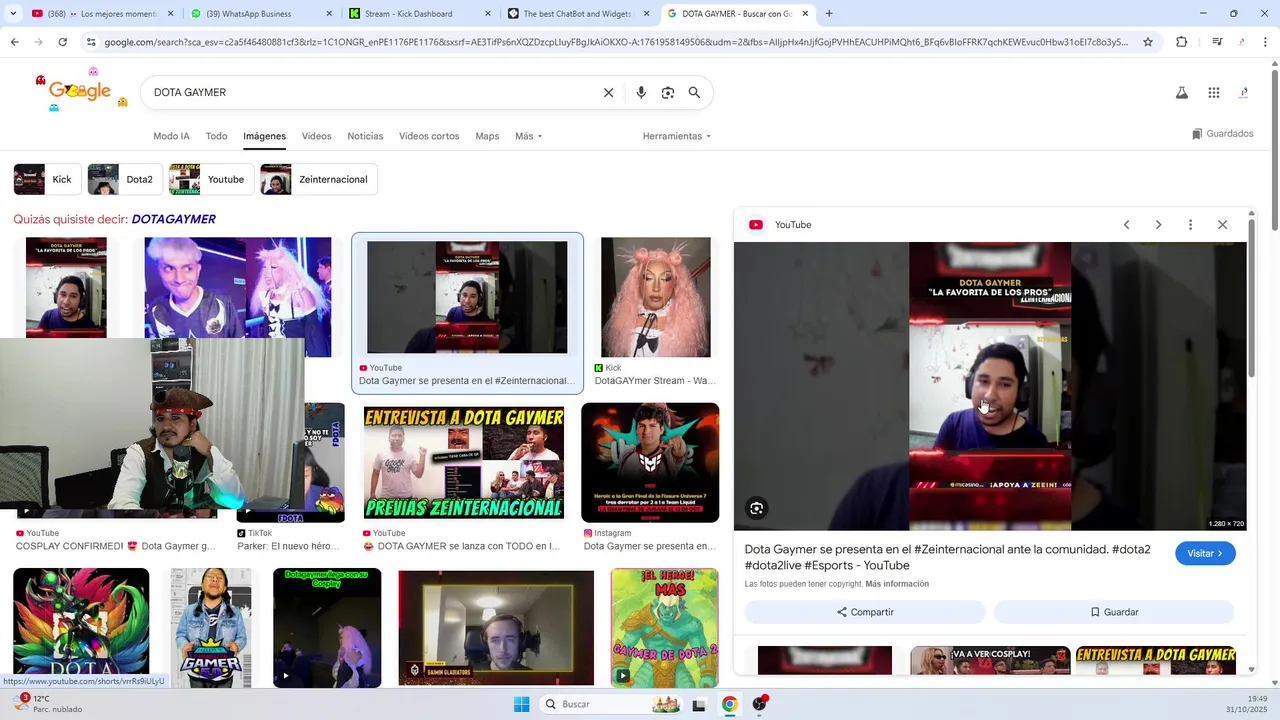Click the Google Doodle logo

[80, 91]
